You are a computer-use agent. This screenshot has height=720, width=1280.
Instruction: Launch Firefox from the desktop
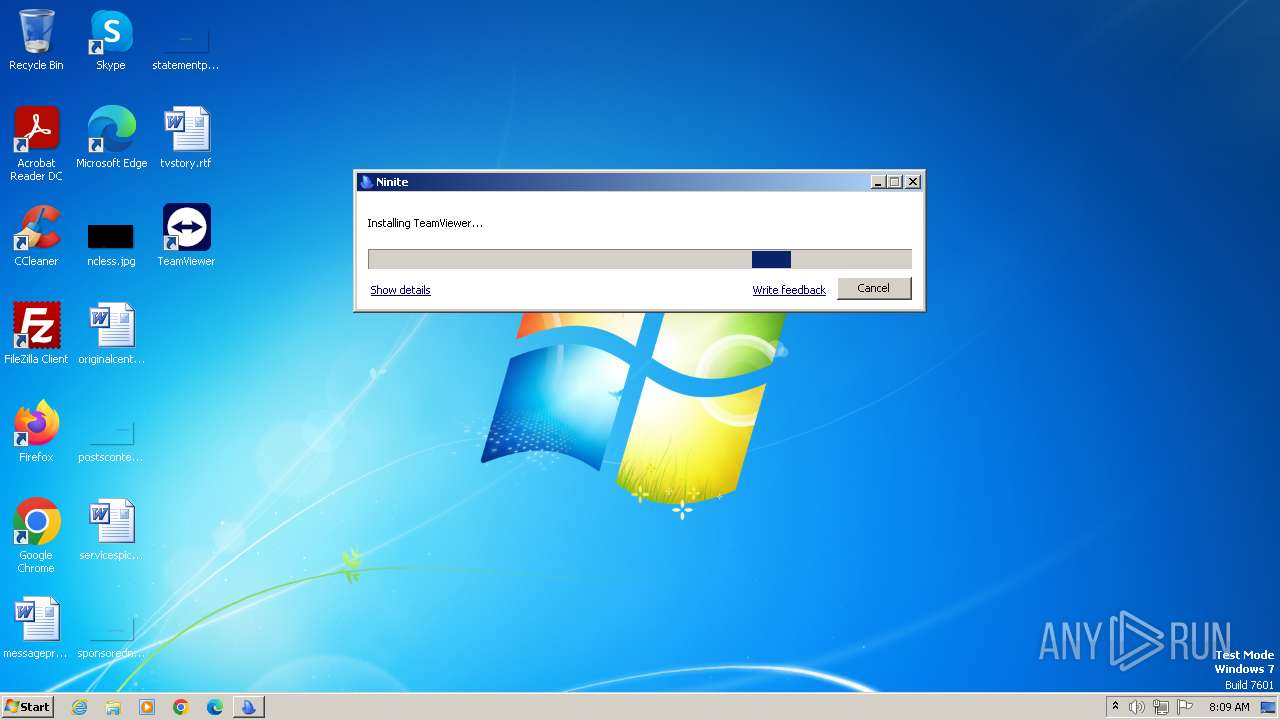point(36,432)
